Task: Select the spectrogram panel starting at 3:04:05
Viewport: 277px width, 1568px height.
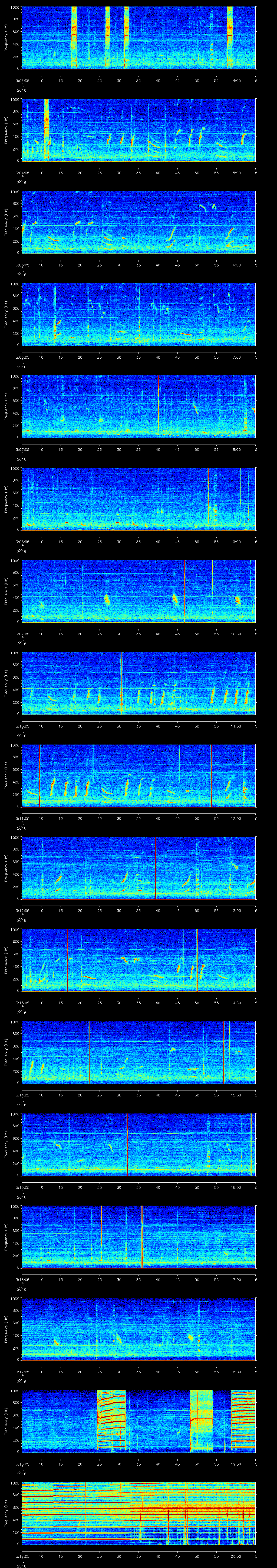Action: (139, 130)
